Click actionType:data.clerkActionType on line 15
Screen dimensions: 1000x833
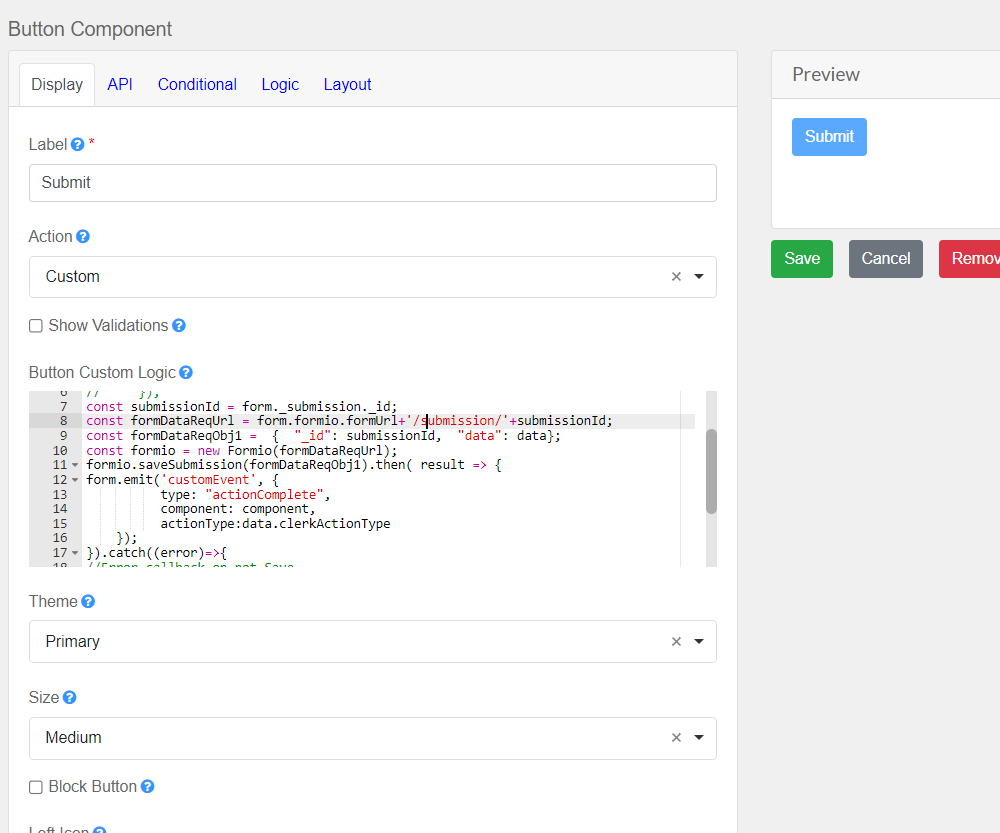tap(276, 524)
